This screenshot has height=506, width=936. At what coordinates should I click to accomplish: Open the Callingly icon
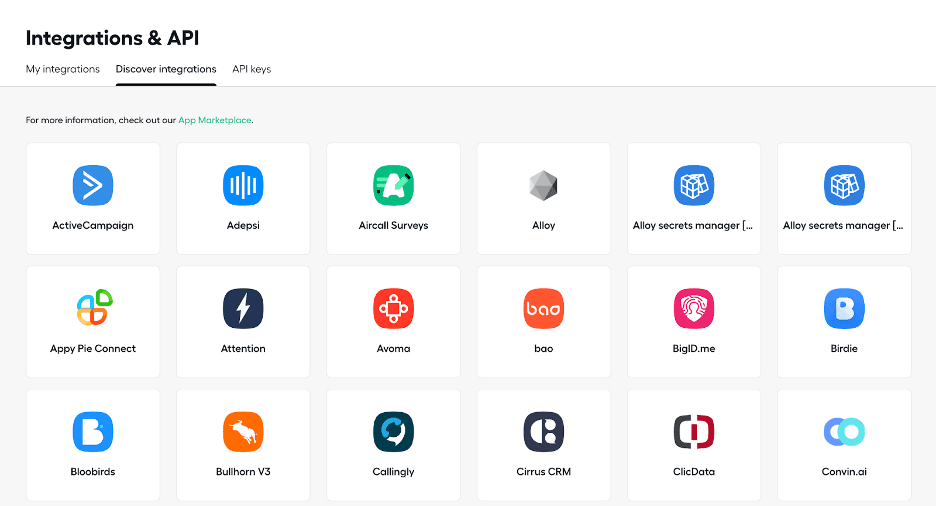pos(393,431)
